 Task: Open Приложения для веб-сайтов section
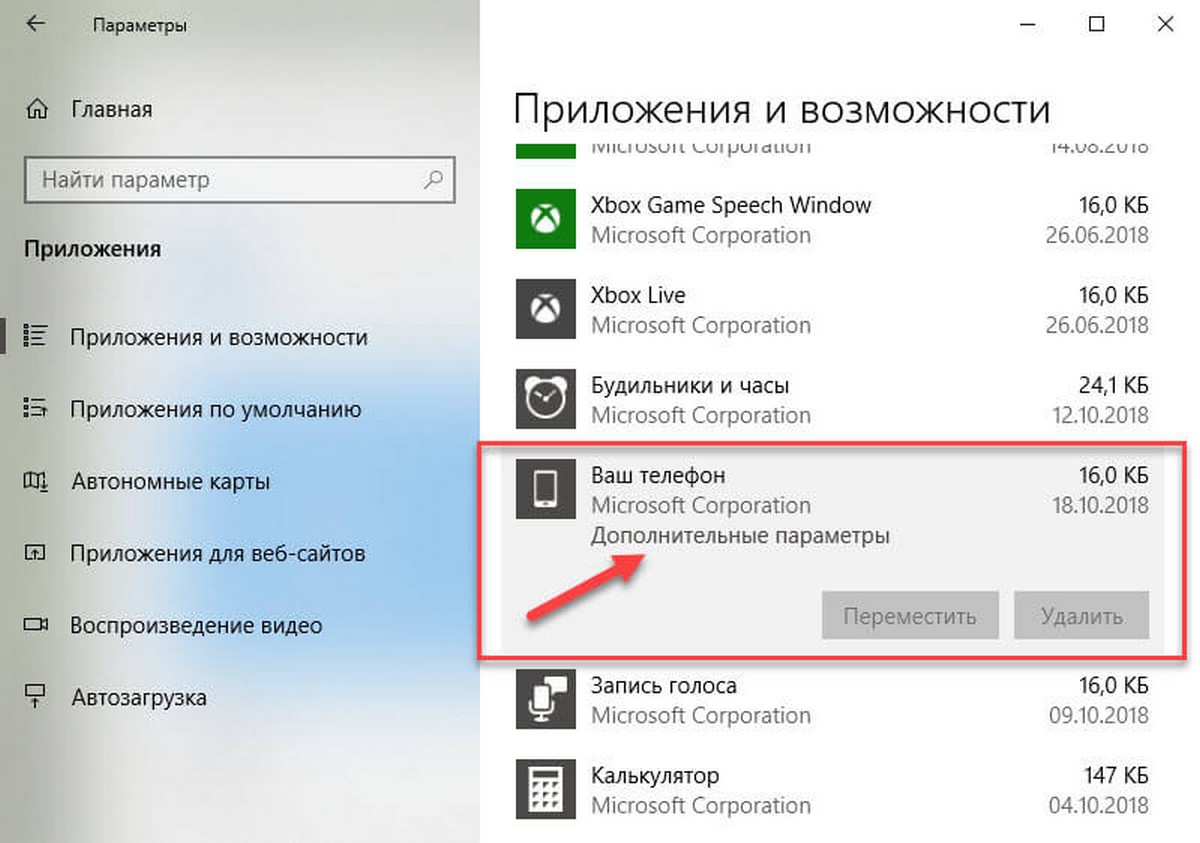click(x=217, y=553)
